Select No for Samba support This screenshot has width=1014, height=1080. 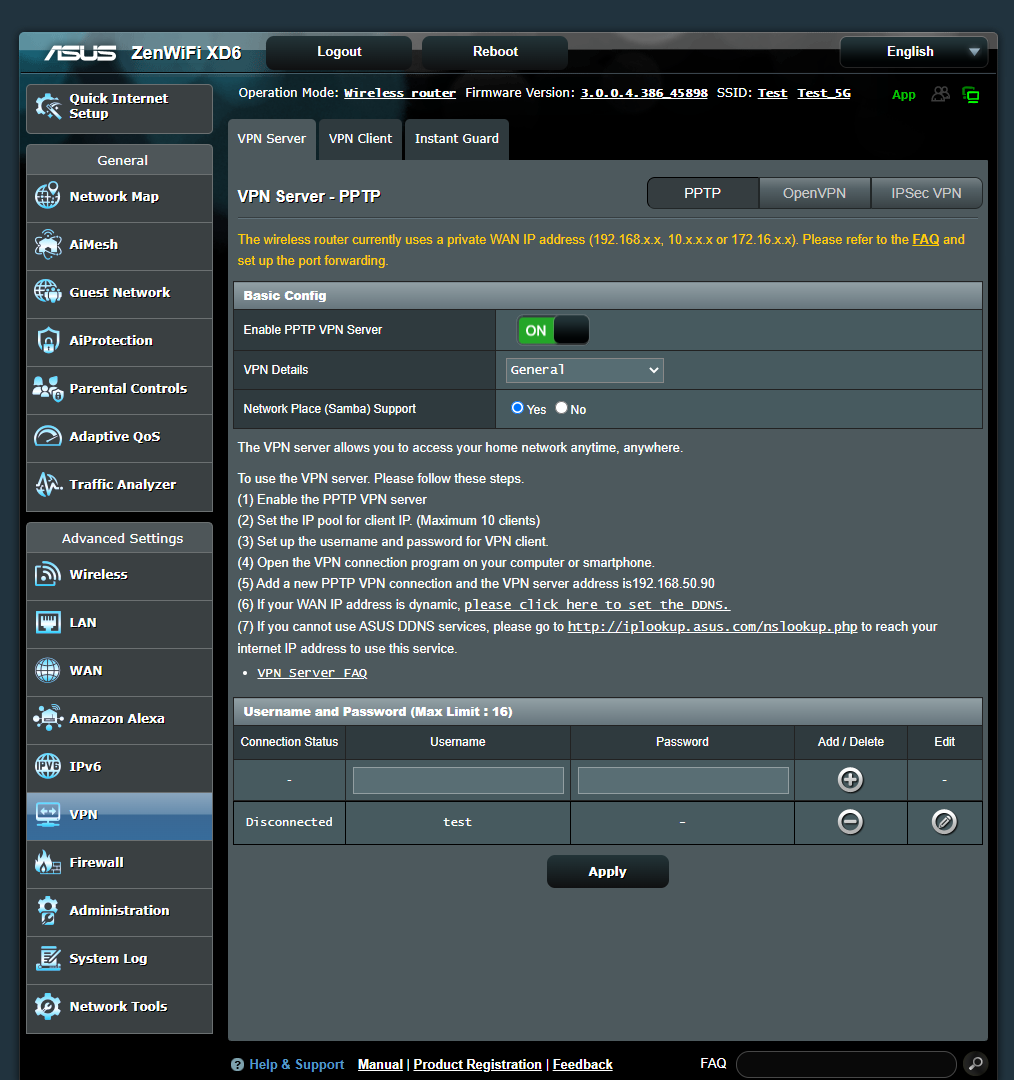(561, 408)
